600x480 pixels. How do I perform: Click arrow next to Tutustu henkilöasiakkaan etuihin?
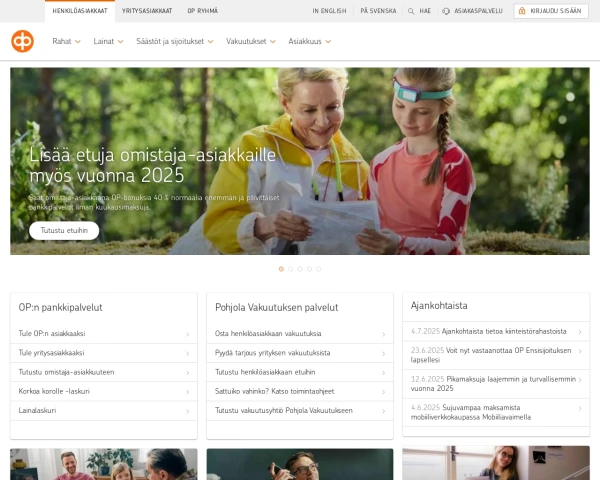(383, 372)
